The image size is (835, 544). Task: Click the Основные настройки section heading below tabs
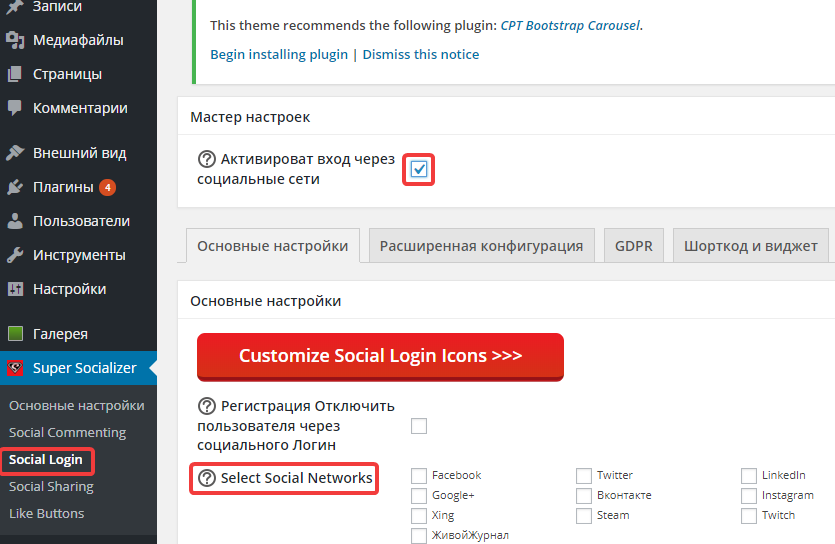[266, 301]
